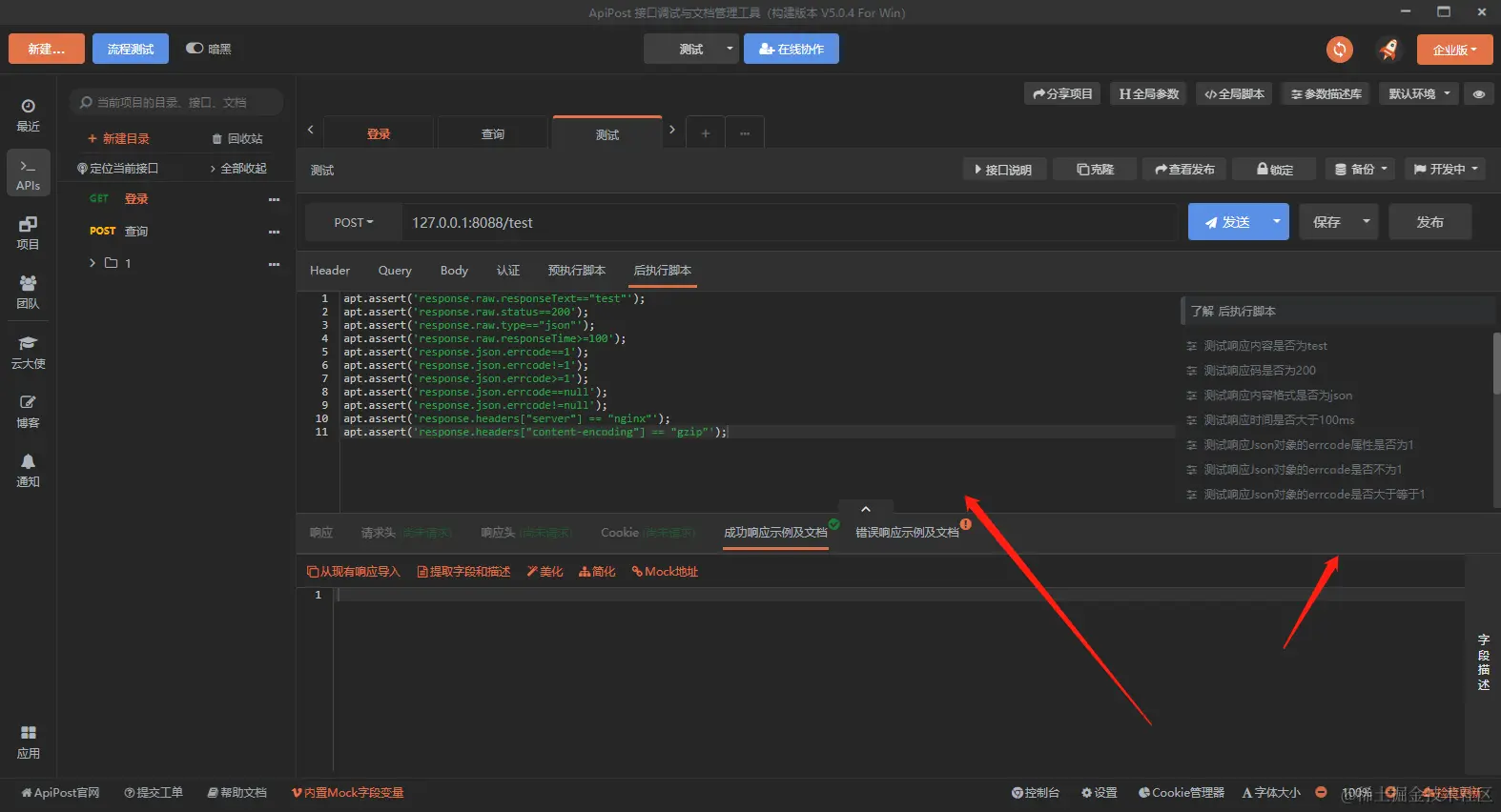Insert snippet 测试响应内容是否为test

(1265, 346)
